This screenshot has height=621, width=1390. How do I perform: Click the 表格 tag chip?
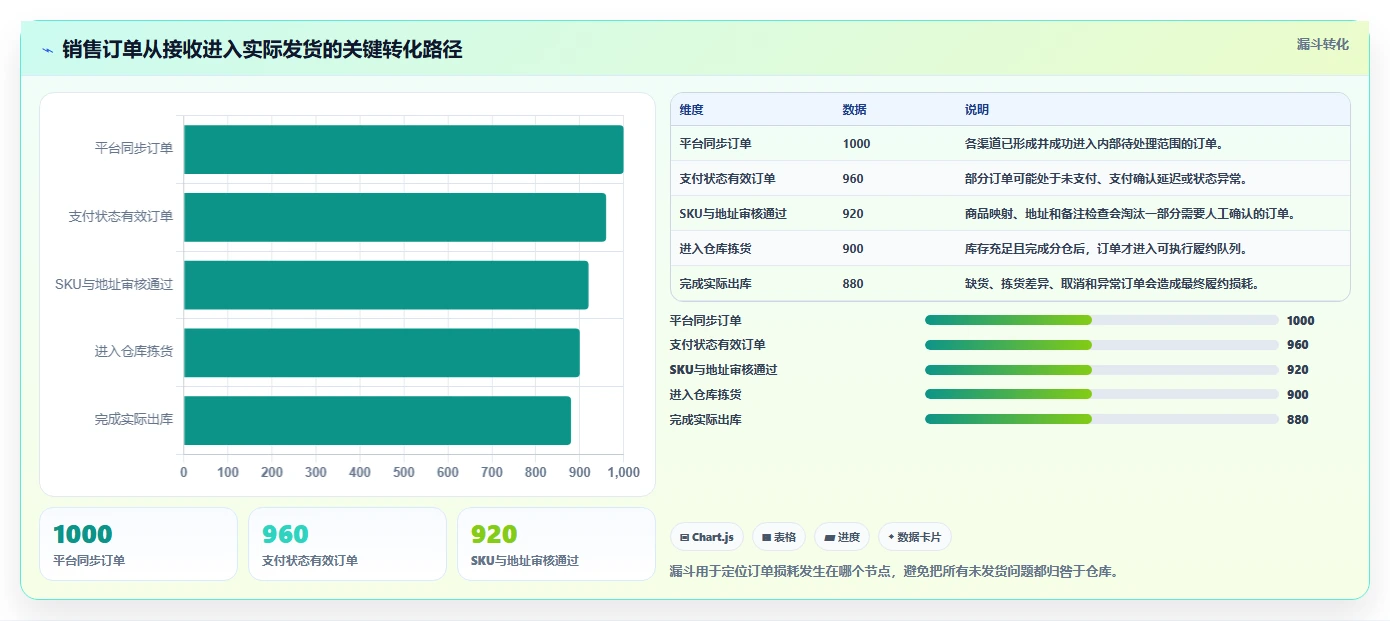click(779, 537)
